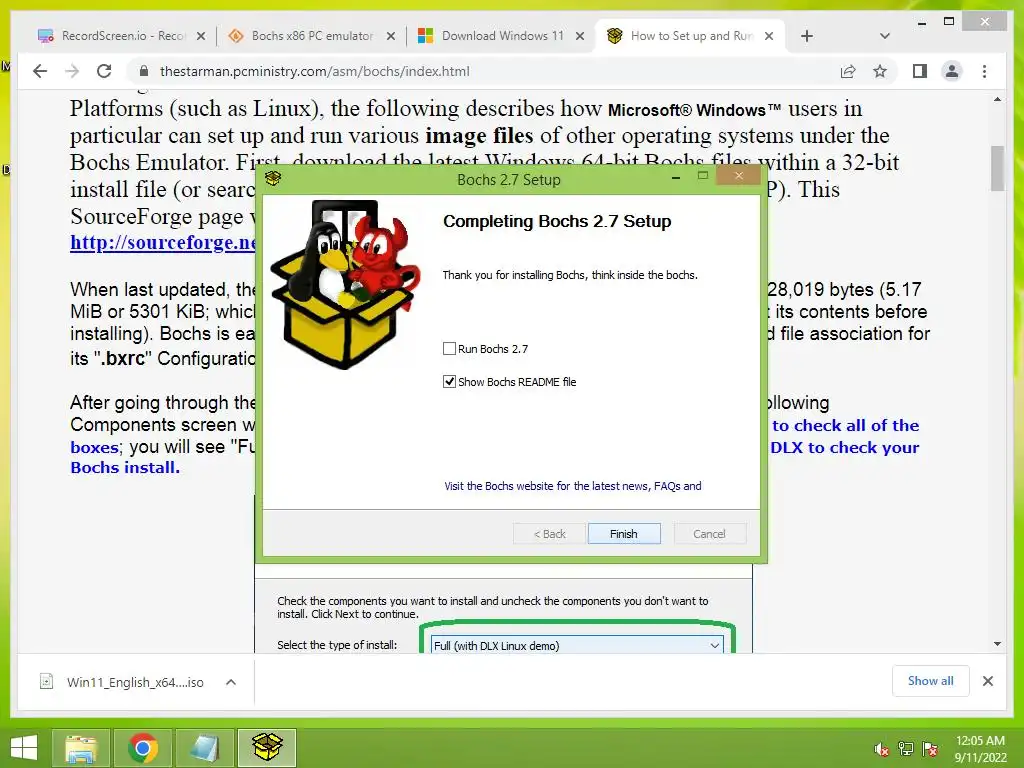Click Show all downloads
Viewport: 1024px width, 768px height.
tap(931, 680)
